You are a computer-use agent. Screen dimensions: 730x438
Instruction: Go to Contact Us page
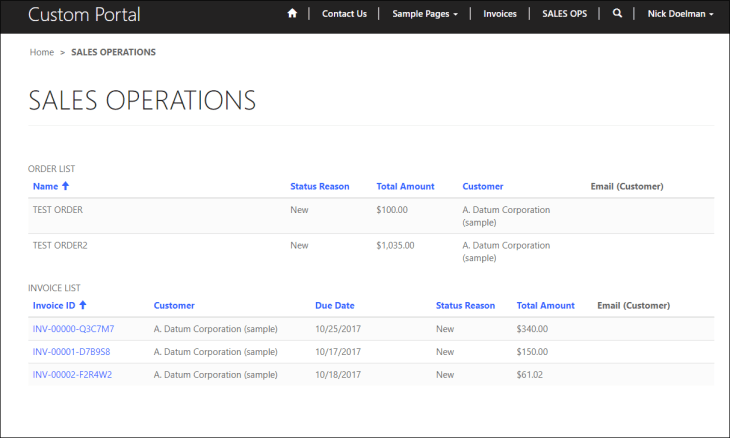(x=344, y=14)
